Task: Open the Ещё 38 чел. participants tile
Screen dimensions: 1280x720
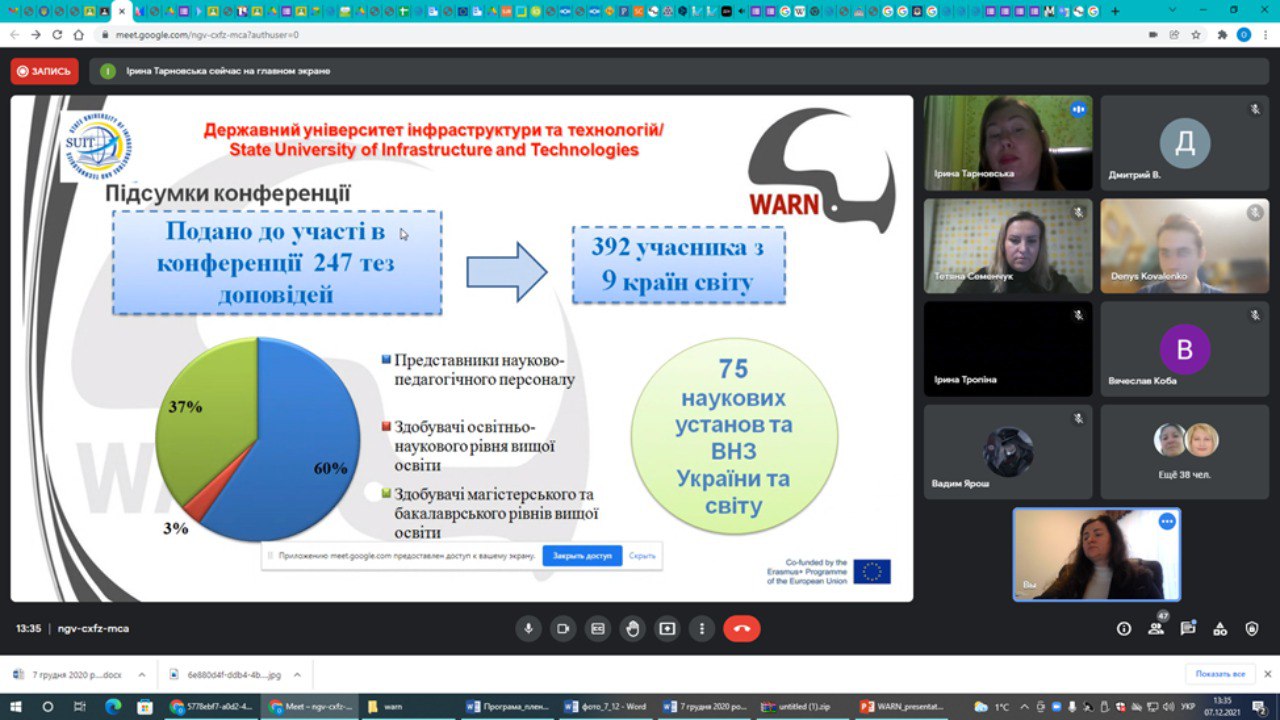Action: point(1184,451)
